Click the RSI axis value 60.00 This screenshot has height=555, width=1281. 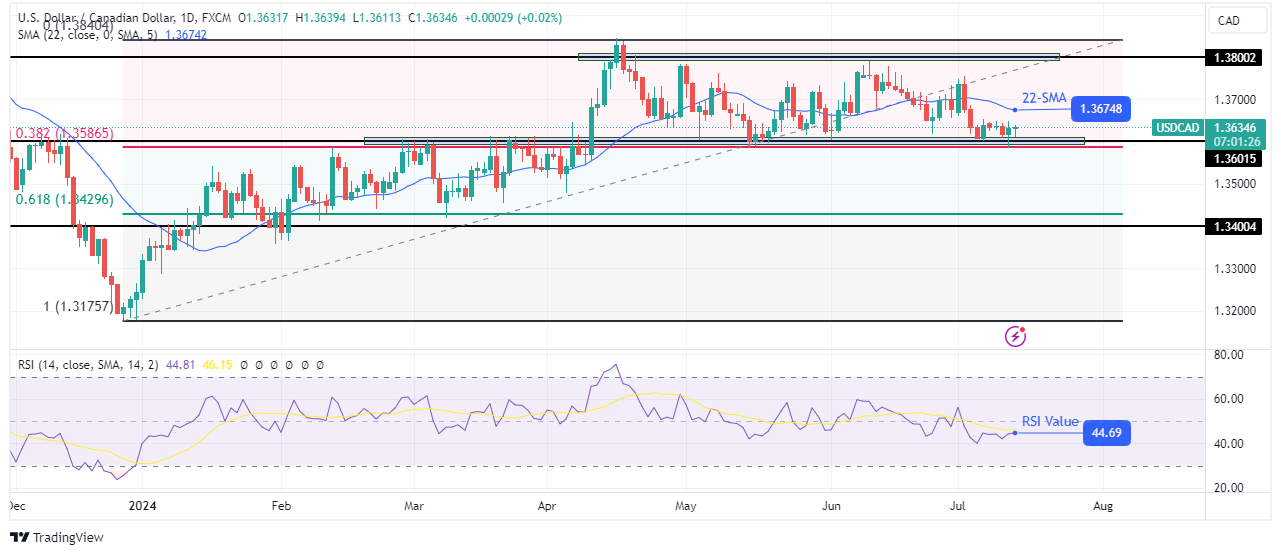1228,399
